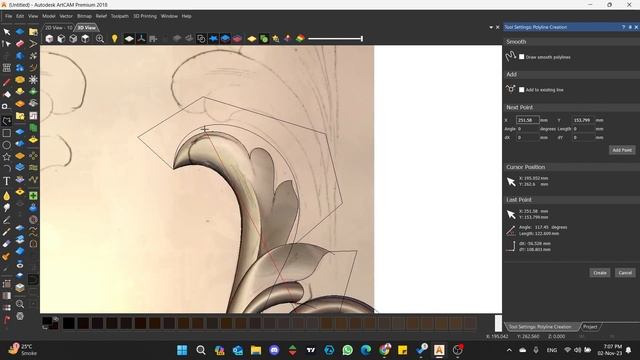Select the Create Circle tool
The height and width of the screenshot is (360, 640).
click(7, 145)
